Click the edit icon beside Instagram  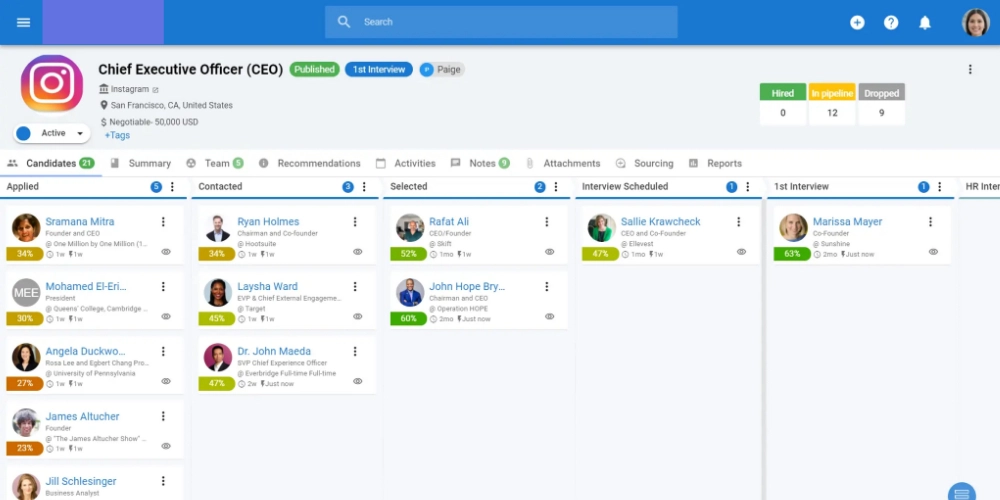click(x=155, y=90)
